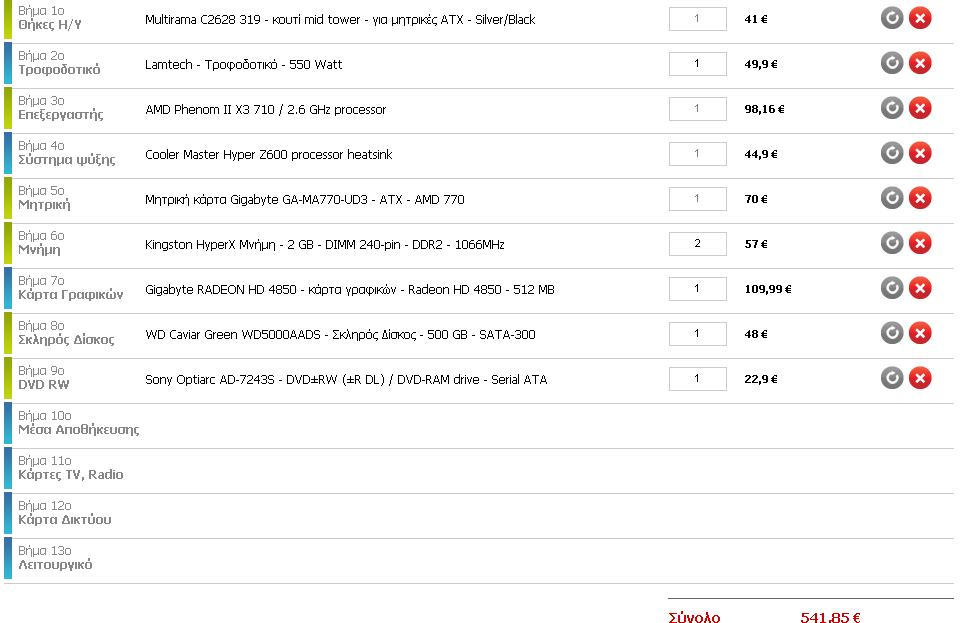Image resolution: width=960 pixels, height=623 pixels.
Task: Click the gray refresh icon for Kingston HyperX memory
Action: pos(892,243)
